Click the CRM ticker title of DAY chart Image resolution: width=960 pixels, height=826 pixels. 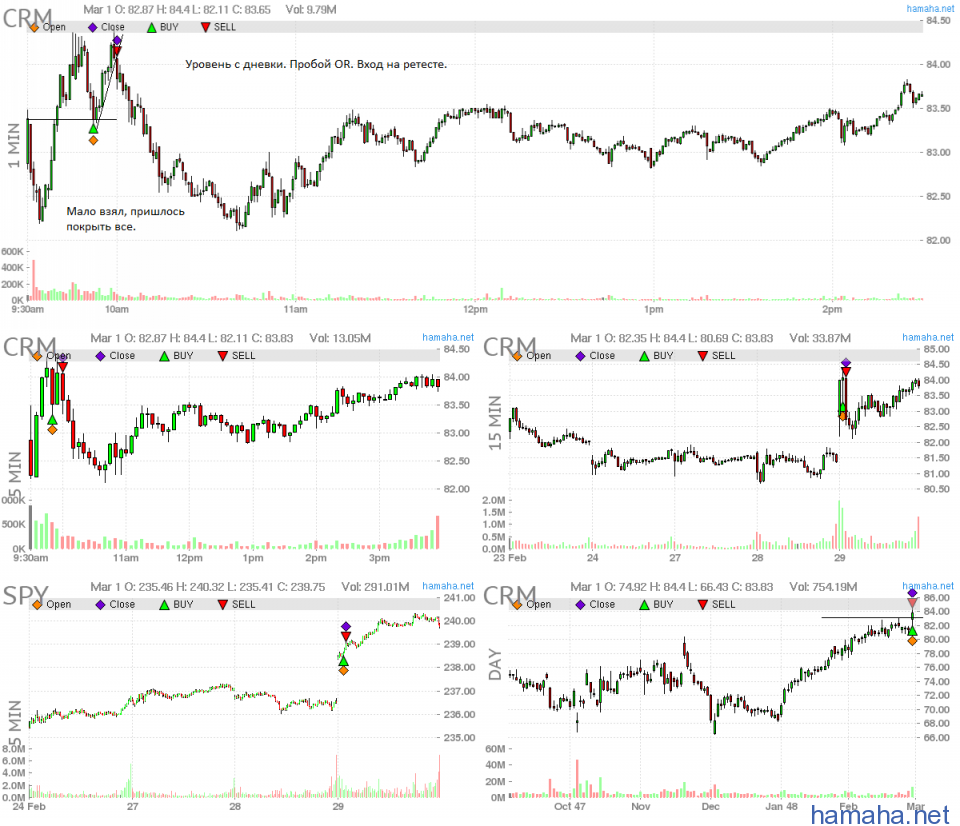point(509,595)
